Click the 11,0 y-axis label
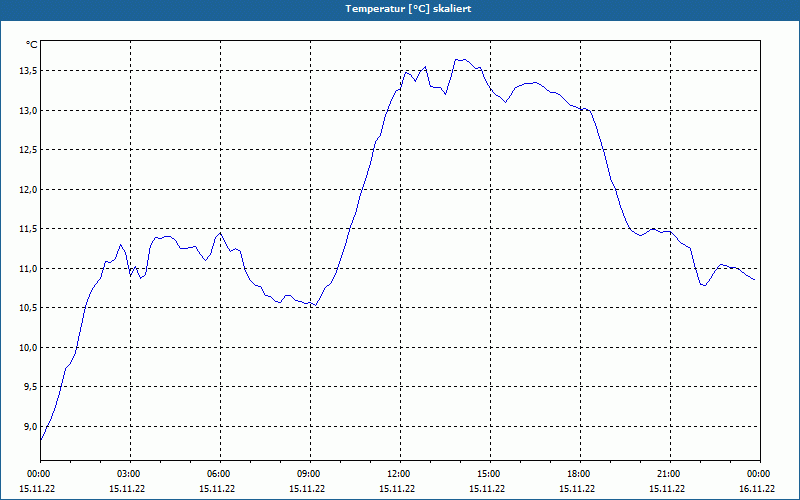The height and width of the screenshot is (500, 800). pyautogui.click(x=29, y=269)
